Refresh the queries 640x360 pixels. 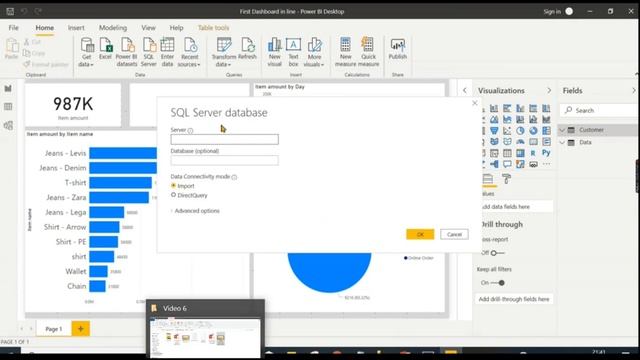click(x=247, y=49)
